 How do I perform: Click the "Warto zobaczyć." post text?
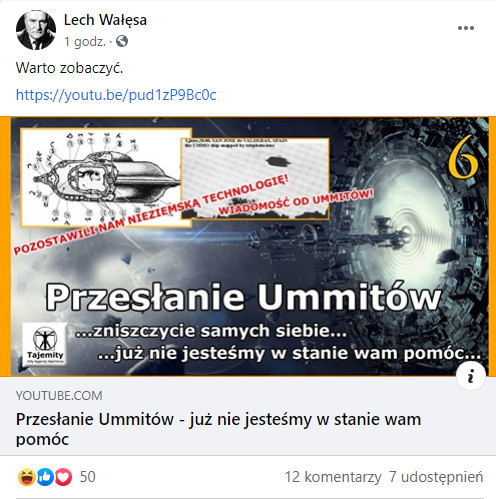pos(69,68)
